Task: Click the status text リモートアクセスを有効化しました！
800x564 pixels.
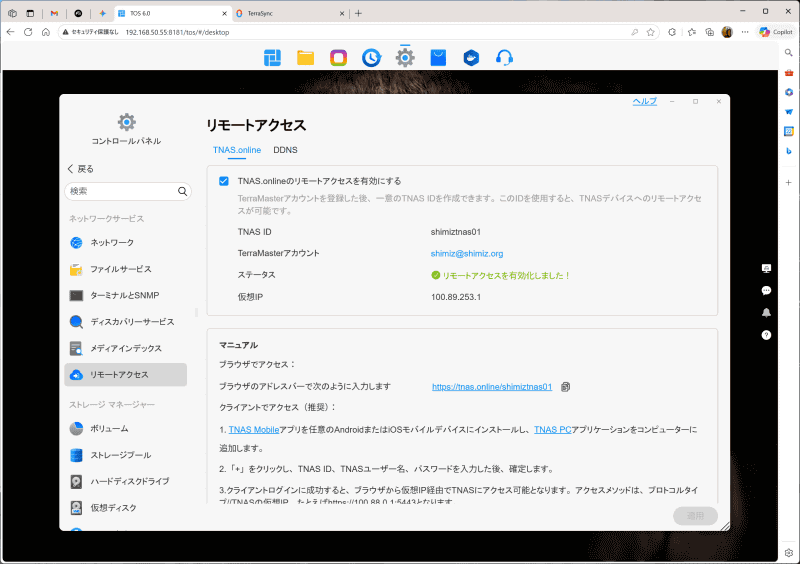Action: click(505, 276)
